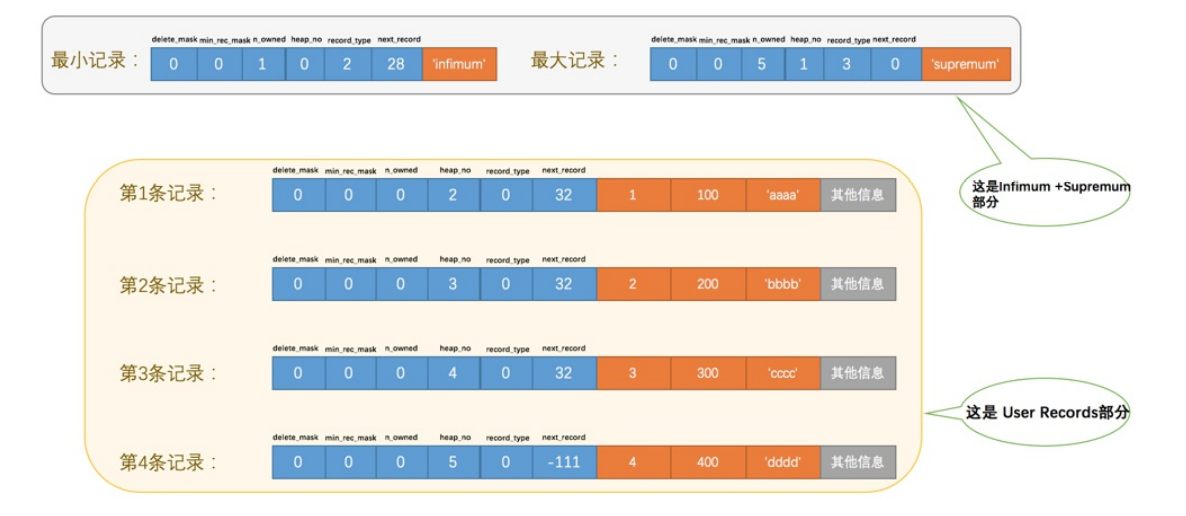The width and height of the screenshot is (1186, 516).
Task: Click next_record 32 in 第2条记录
Action: (x=564, y=284)
